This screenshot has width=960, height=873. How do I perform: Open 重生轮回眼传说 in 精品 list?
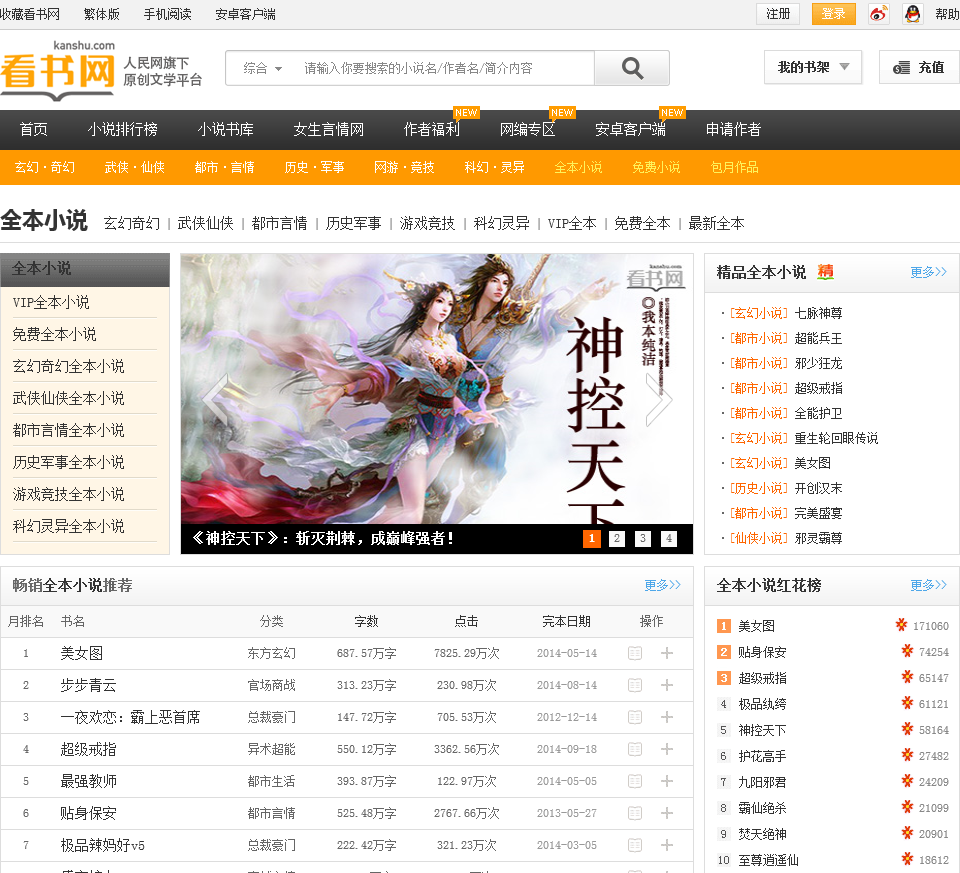(x=836, y=438)
